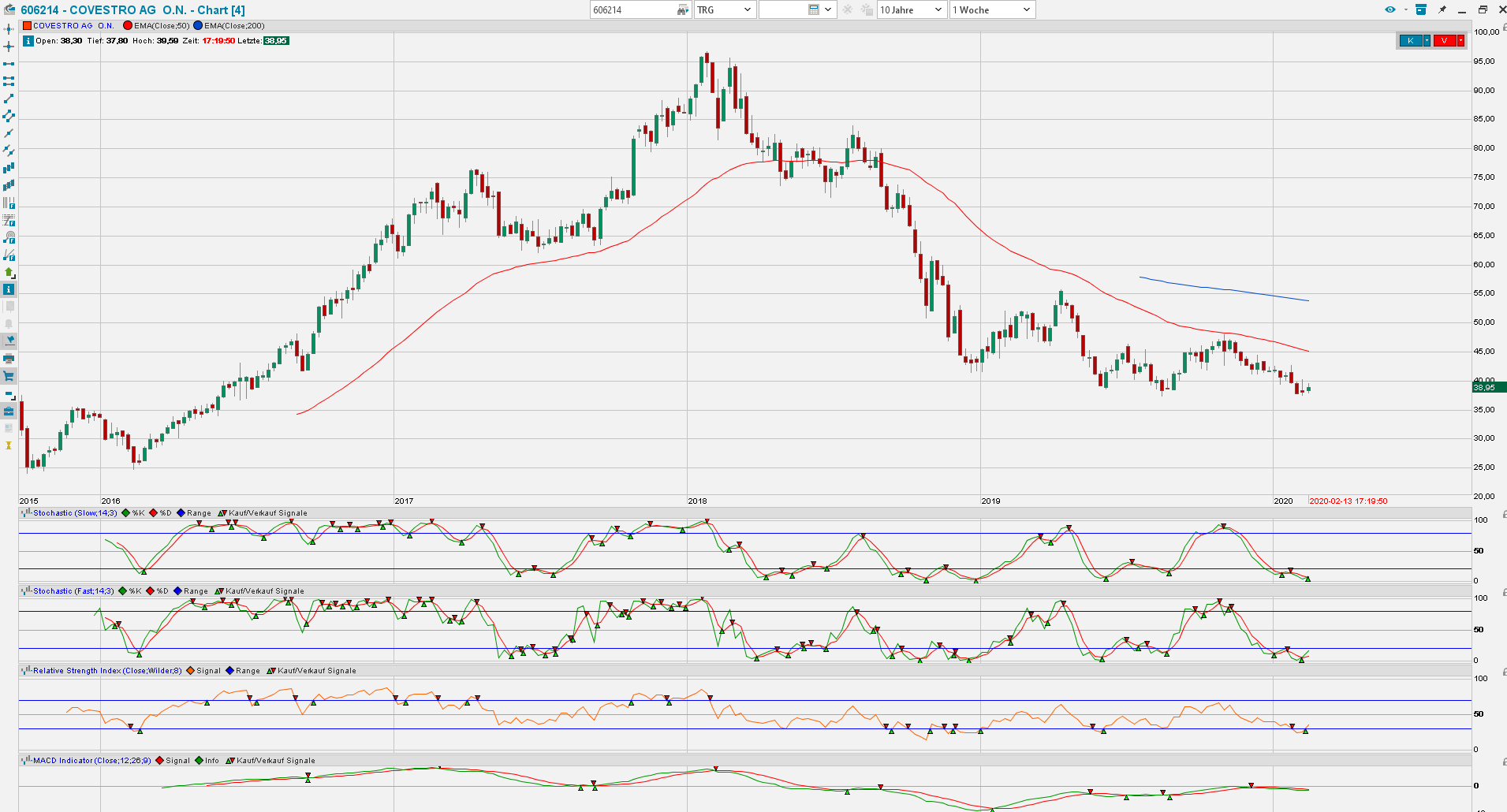Expand the dropdown arrow beside V button
The image size is (1507, 812).
pos(1460,41)
